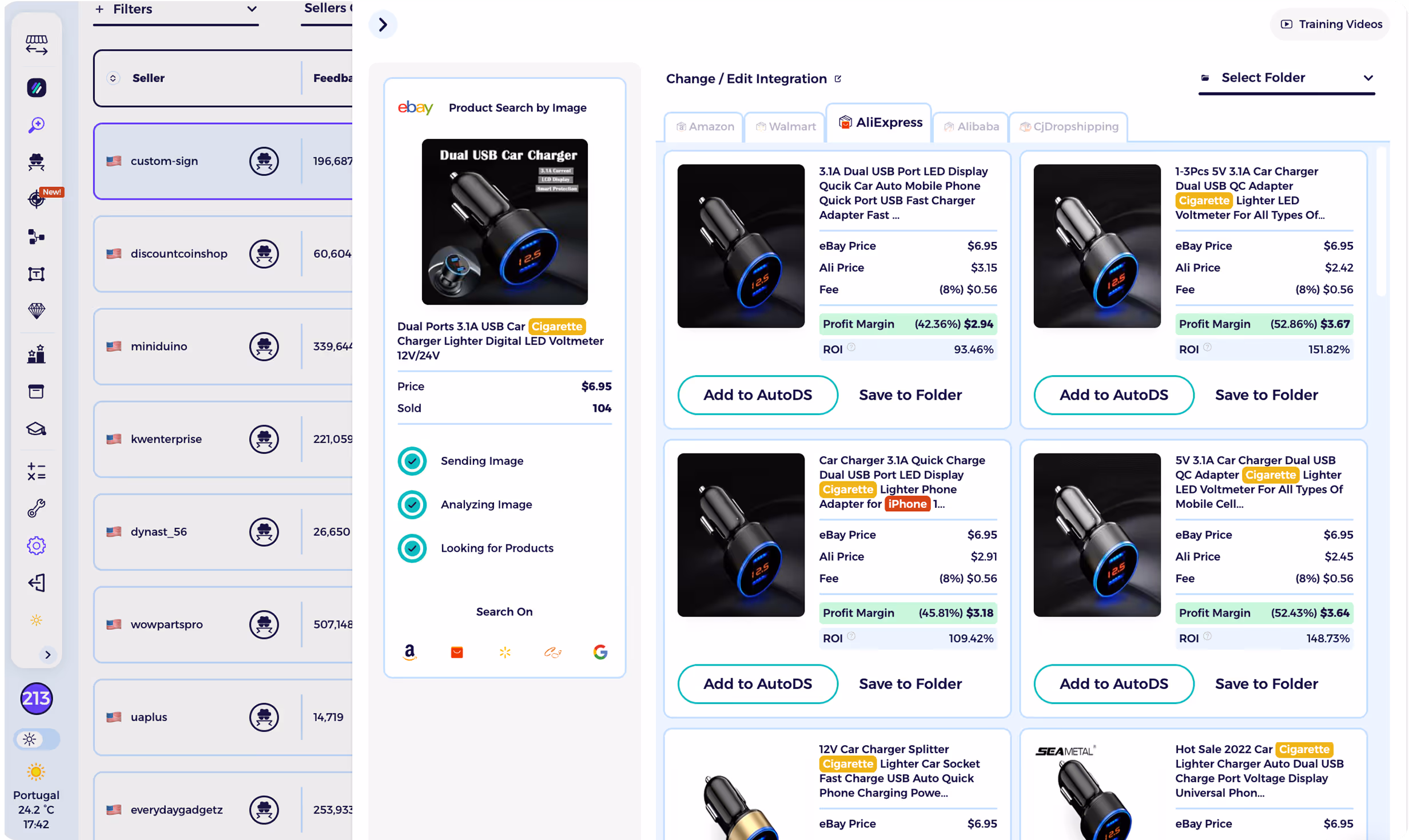Open thumbnail of 3.1A Dual USB Port LED Display product
1409x840 pixels.
[741, 246]
